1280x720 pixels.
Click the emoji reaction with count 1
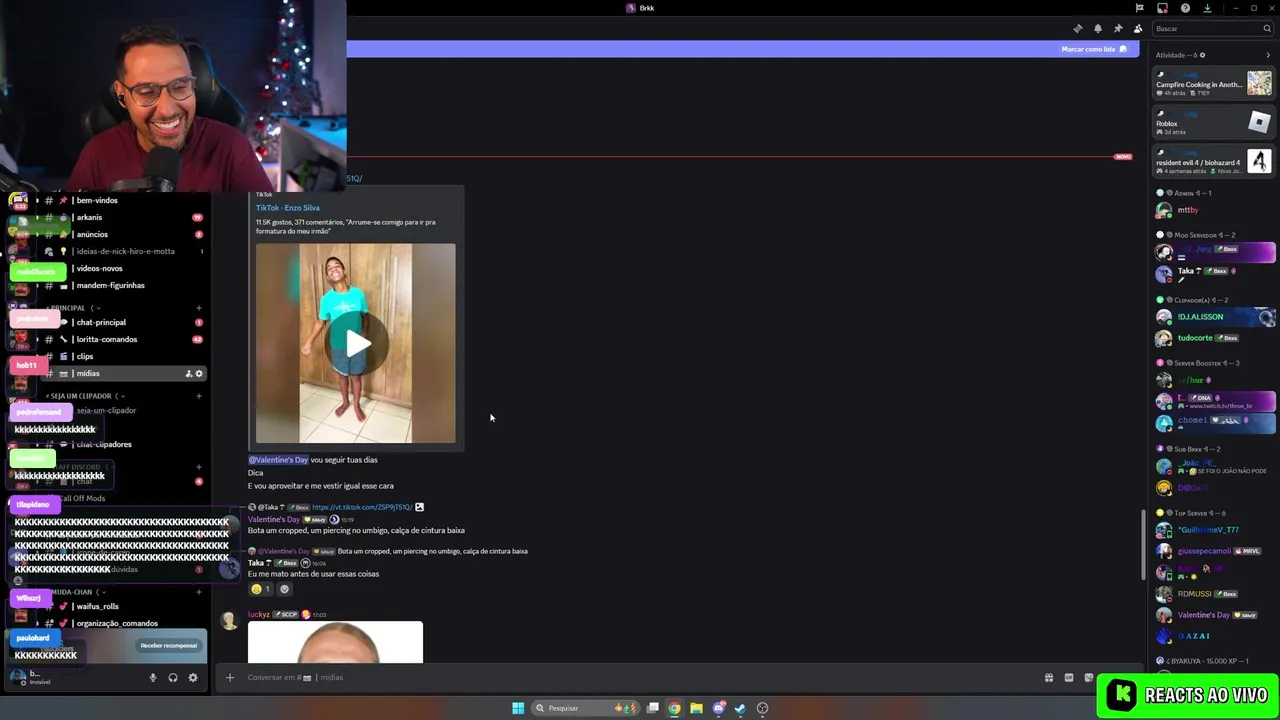pos(260,589)
